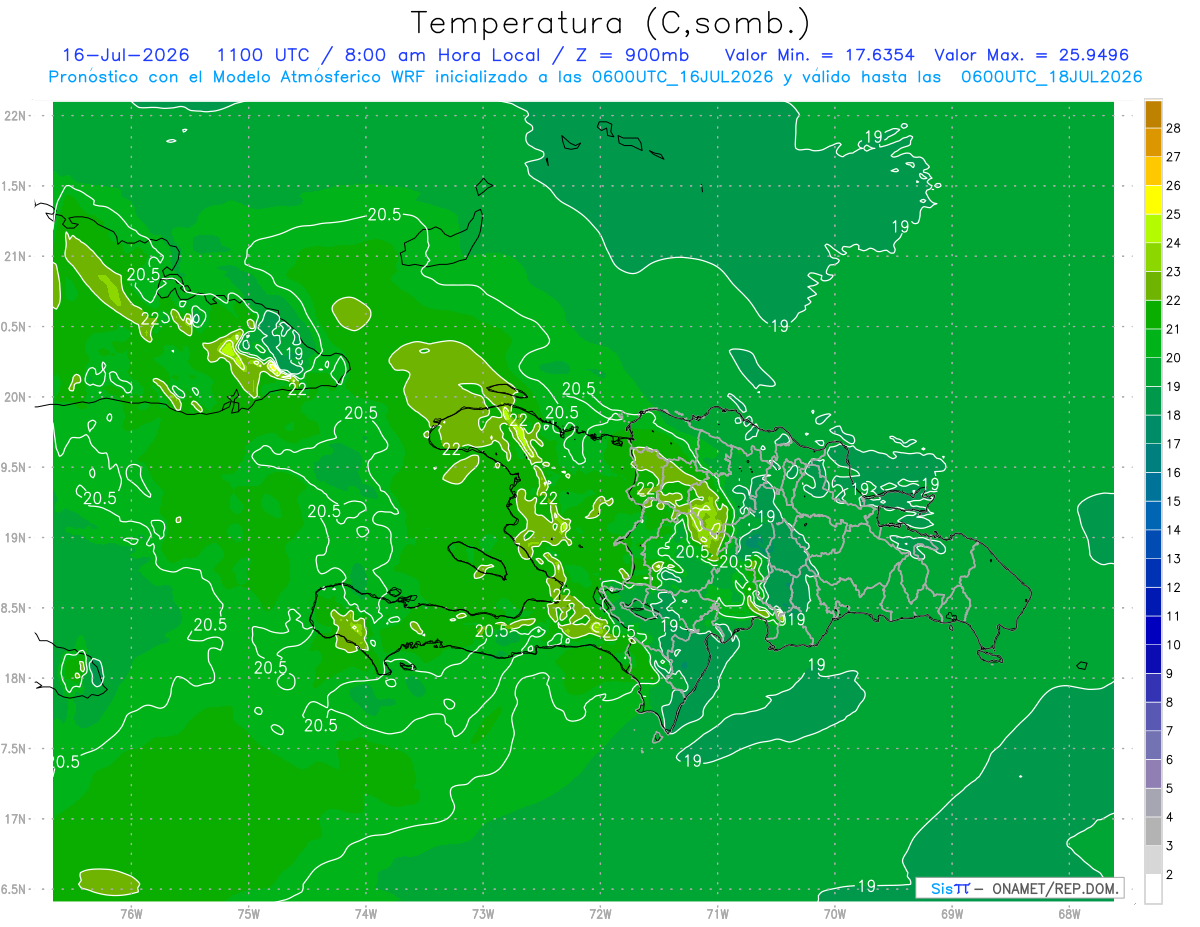This screenshot has width=1200, height=927.
Task: Click the "Temperatura (C,somb.)" chart title
Action: 611,23
